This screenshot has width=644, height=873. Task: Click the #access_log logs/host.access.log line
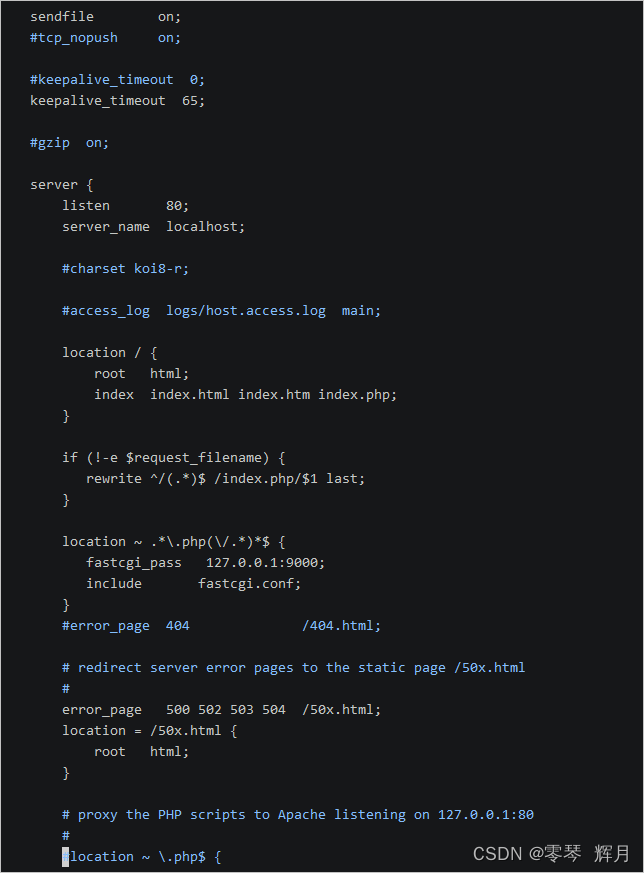tap(222, 311)
